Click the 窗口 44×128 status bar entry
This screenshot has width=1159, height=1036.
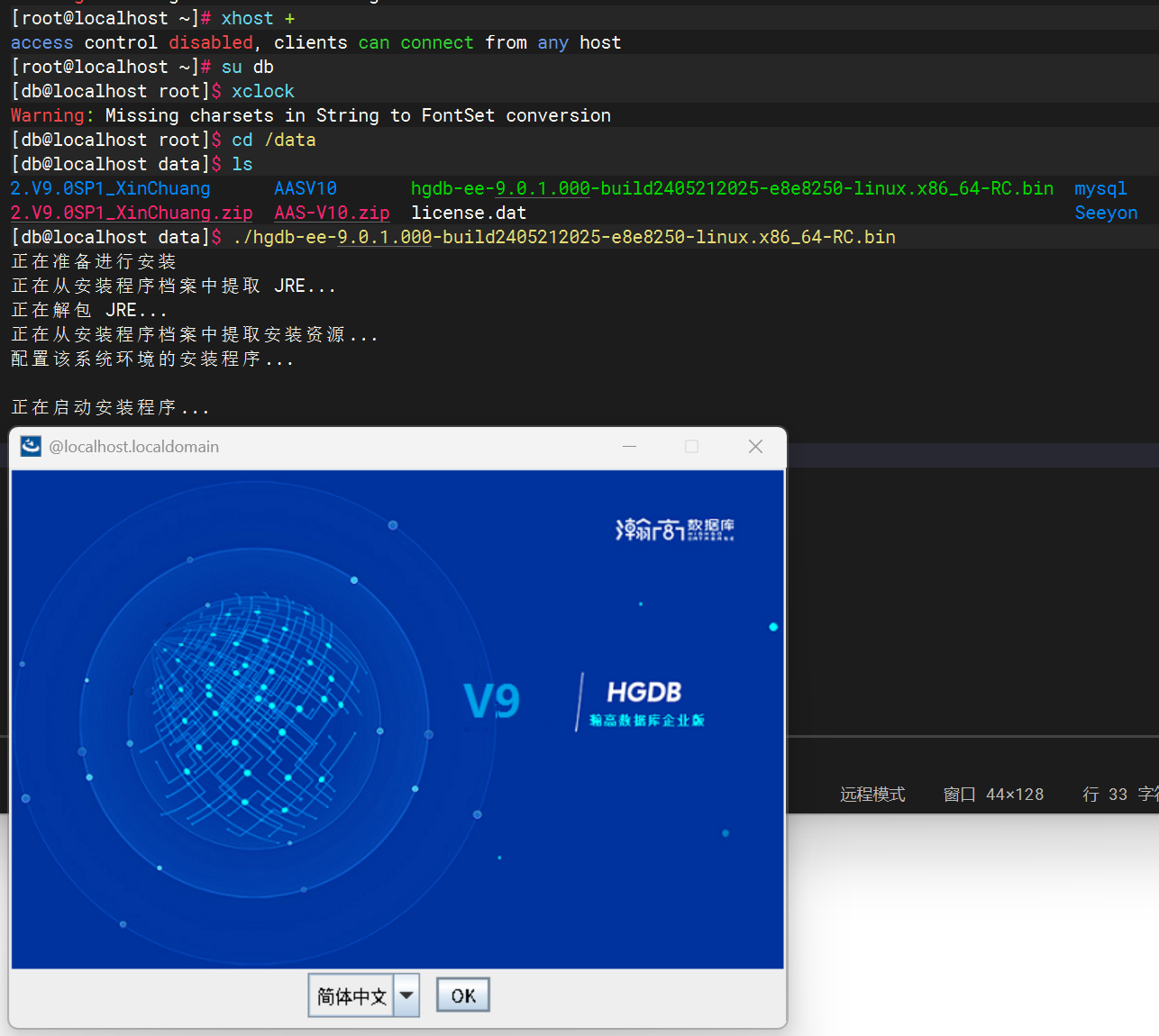(993, 794)
